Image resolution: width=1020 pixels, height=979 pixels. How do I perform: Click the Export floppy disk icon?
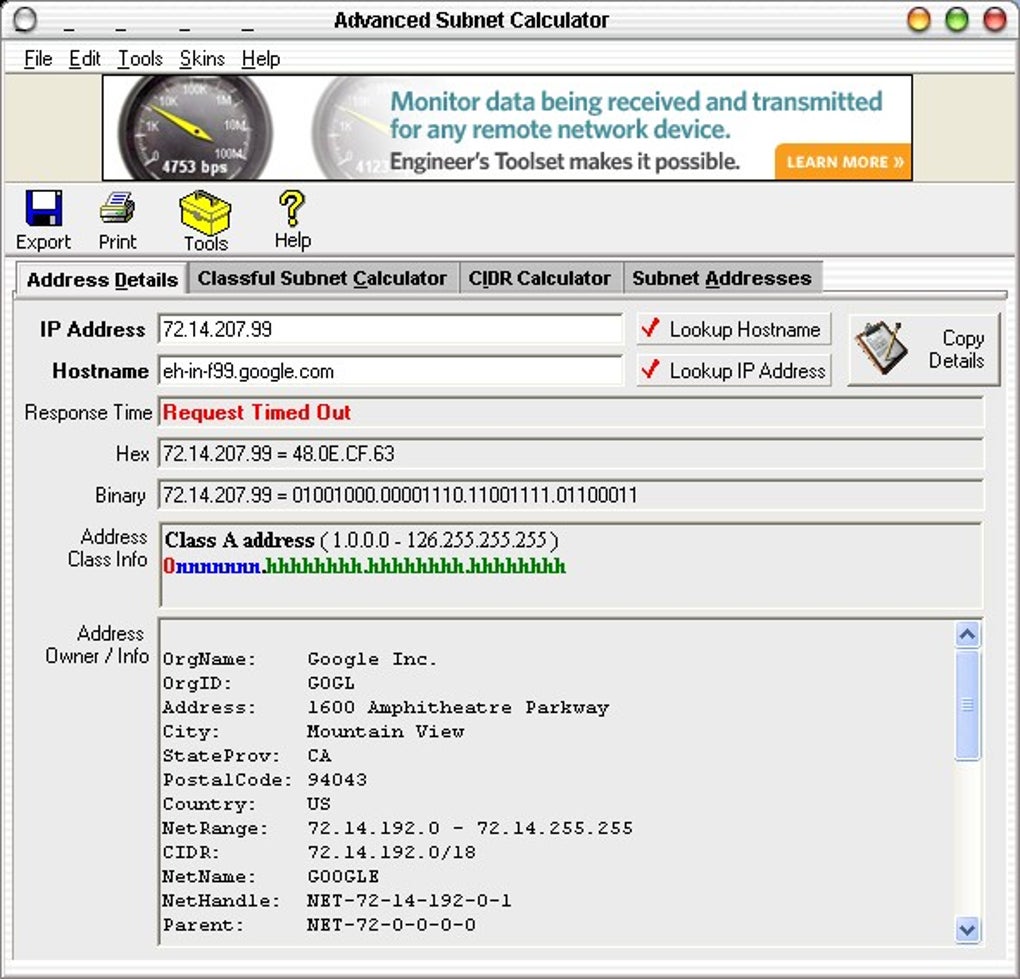tap(44, 208)
